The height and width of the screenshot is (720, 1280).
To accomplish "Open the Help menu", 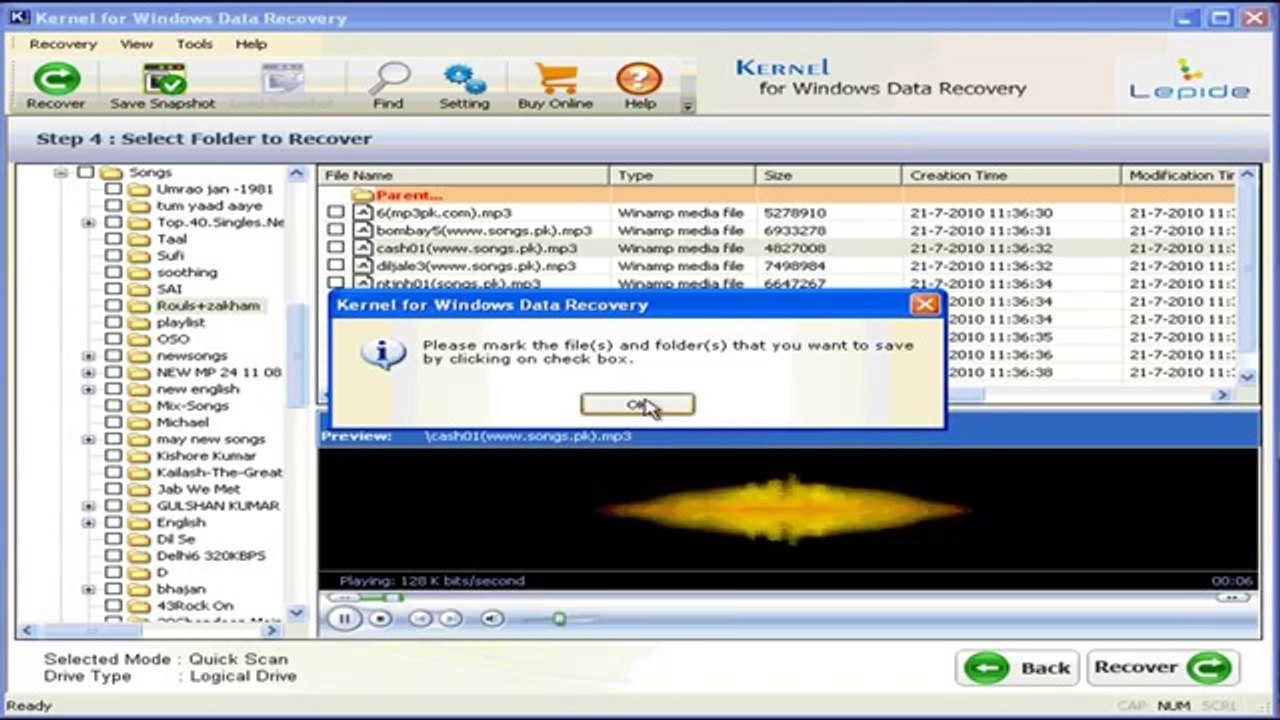I will tap(251, 44).
